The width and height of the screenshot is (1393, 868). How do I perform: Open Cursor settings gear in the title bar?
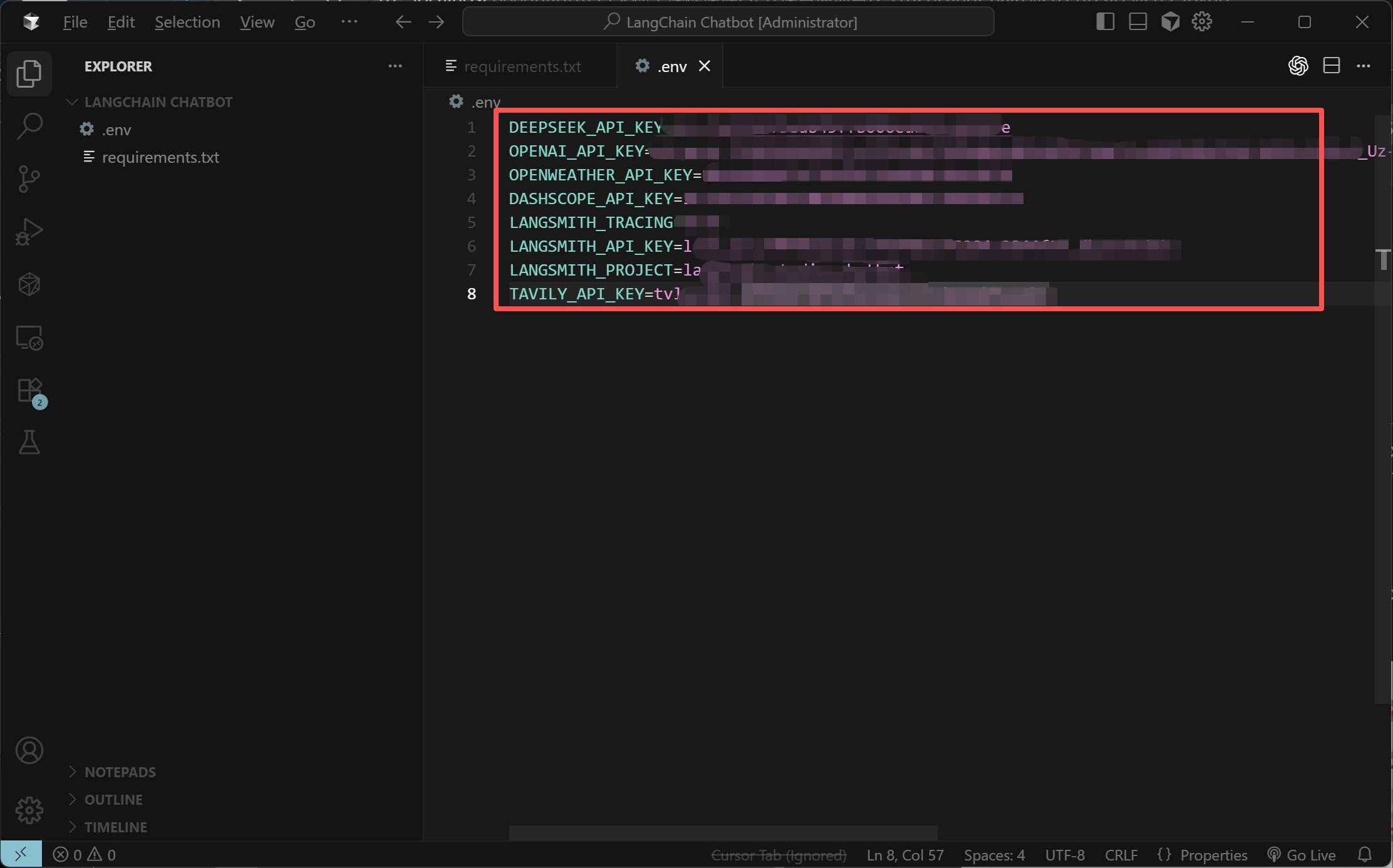(x=1202, y=21)
